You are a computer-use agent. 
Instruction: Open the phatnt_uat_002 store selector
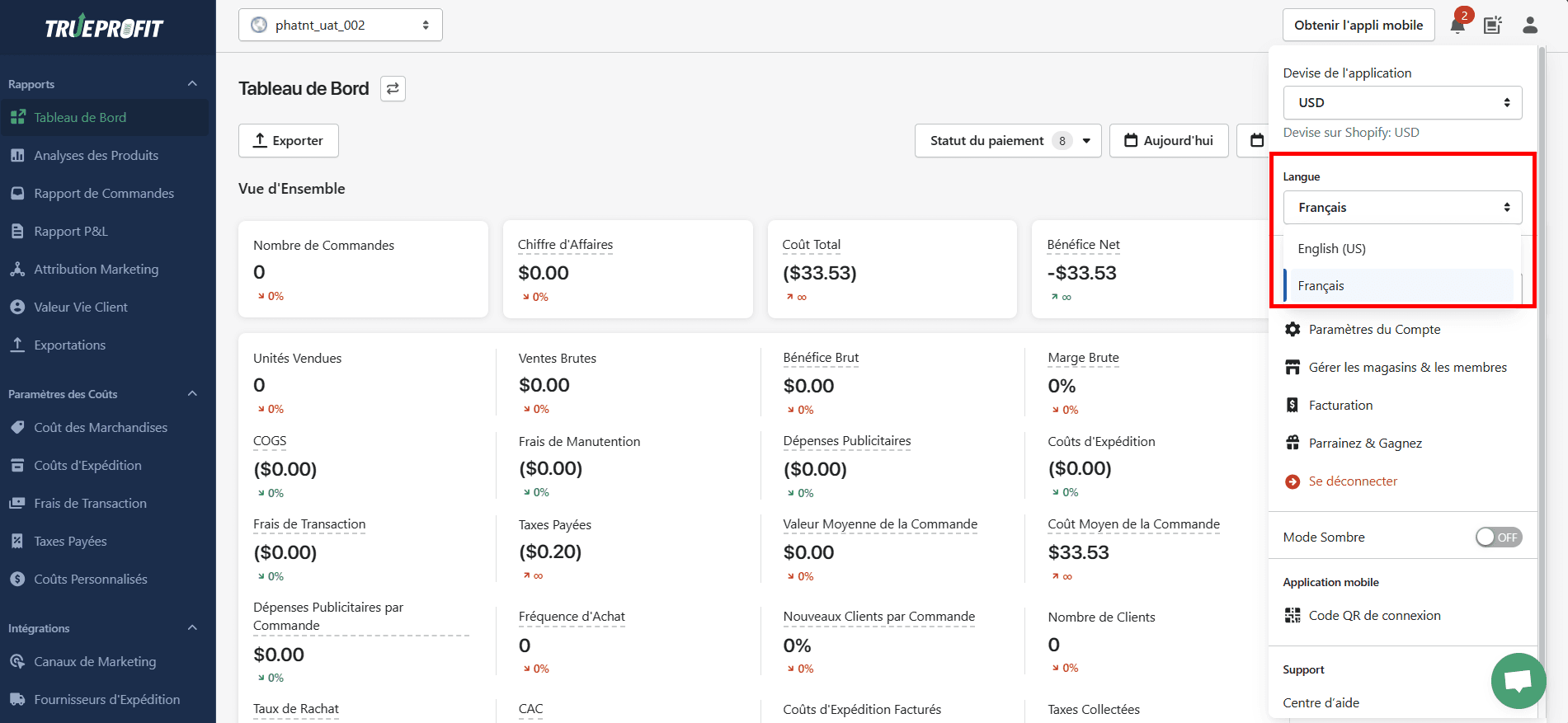coord(341,25)
